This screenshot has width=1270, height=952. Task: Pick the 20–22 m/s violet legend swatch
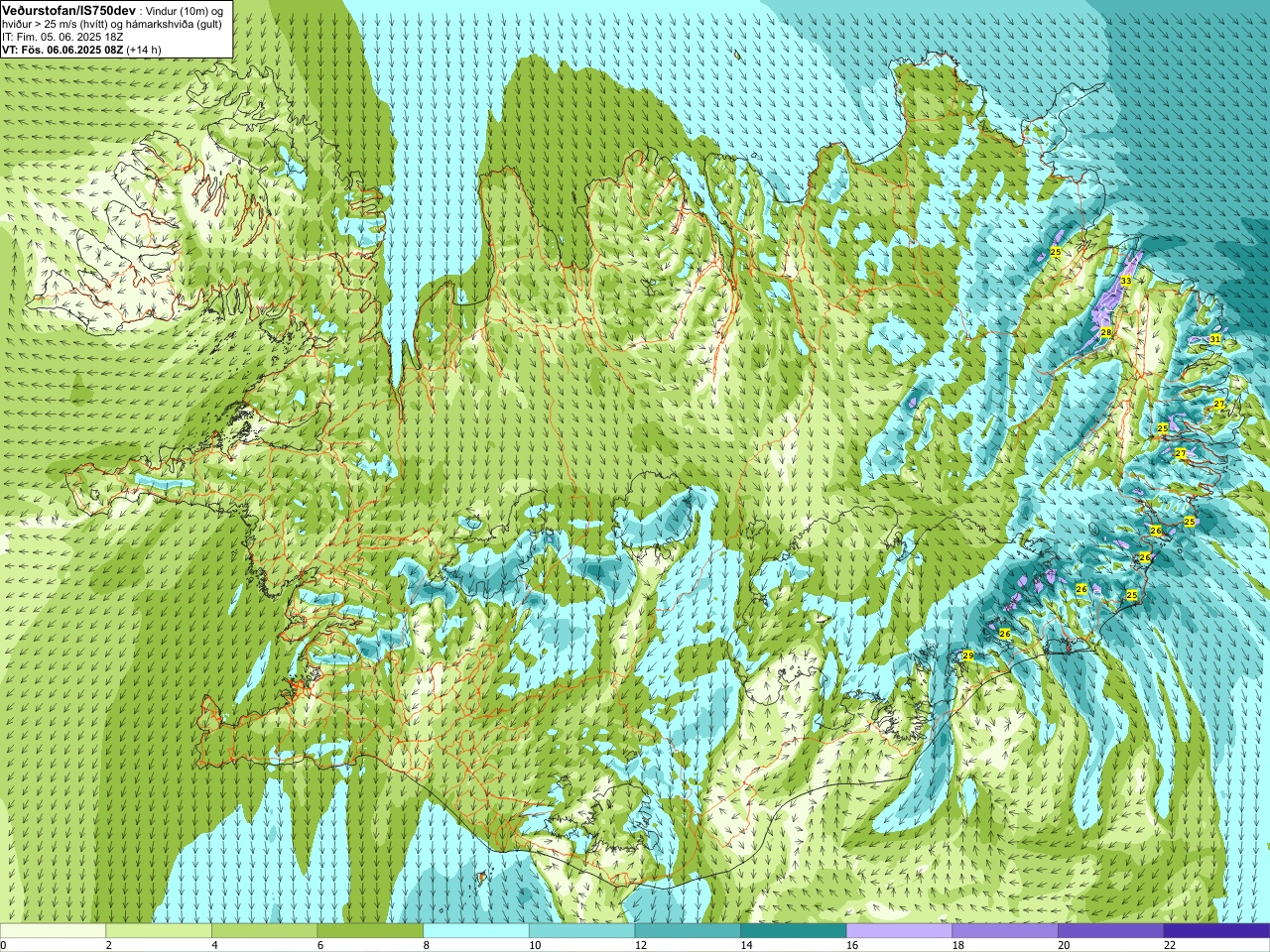[x=1111, y=931]
